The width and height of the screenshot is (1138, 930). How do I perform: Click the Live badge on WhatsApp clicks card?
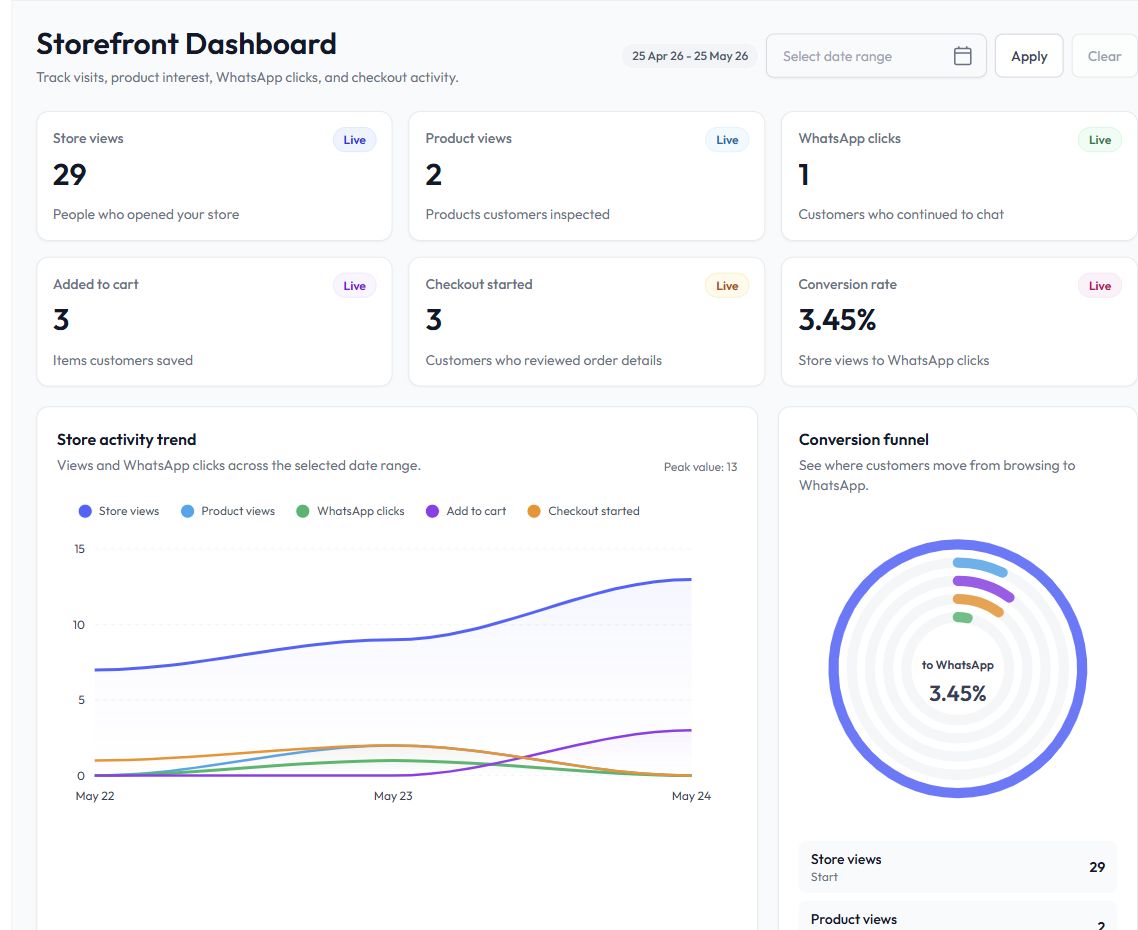click(x=1100, y=140)
